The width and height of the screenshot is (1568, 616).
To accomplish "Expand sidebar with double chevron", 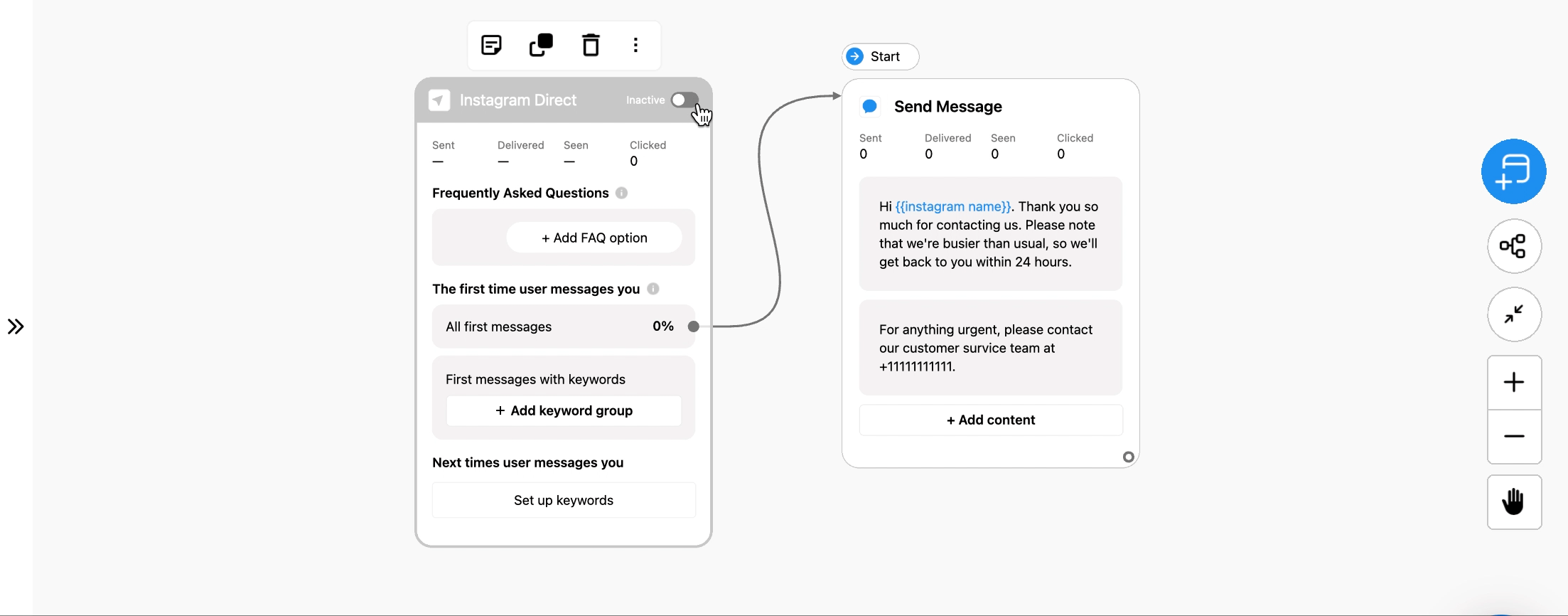I will pyautogui.click(x=16, y=326).
